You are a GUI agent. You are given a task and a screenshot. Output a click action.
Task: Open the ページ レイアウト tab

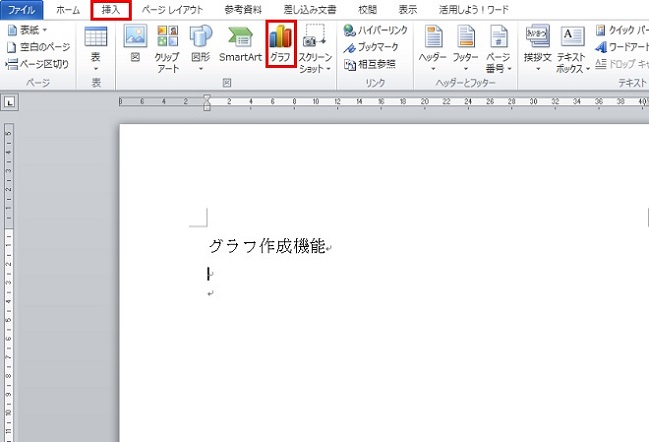point(172,10)
